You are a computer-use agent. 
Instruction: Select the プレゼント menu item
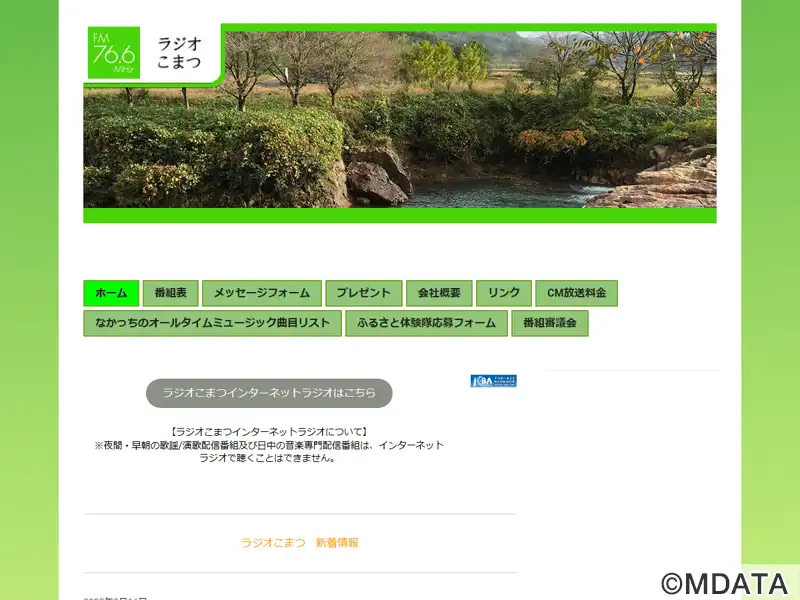tap(363, 293)
